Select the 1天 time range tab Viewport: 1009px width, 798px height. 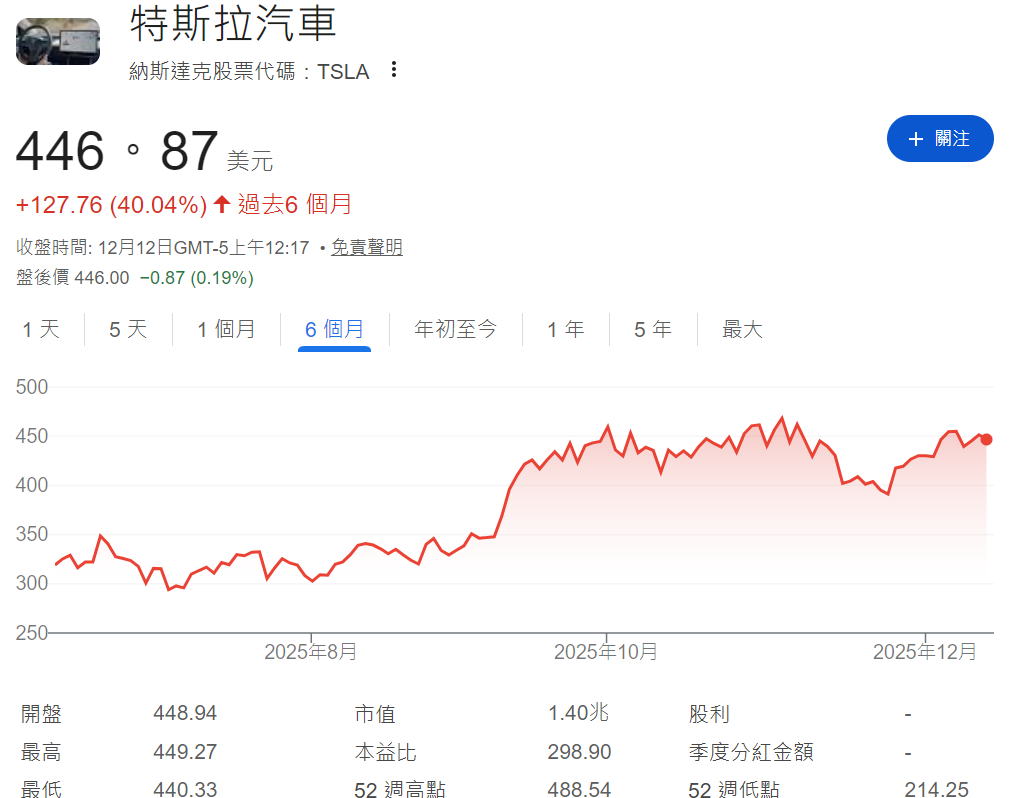[x=41, y=328]
